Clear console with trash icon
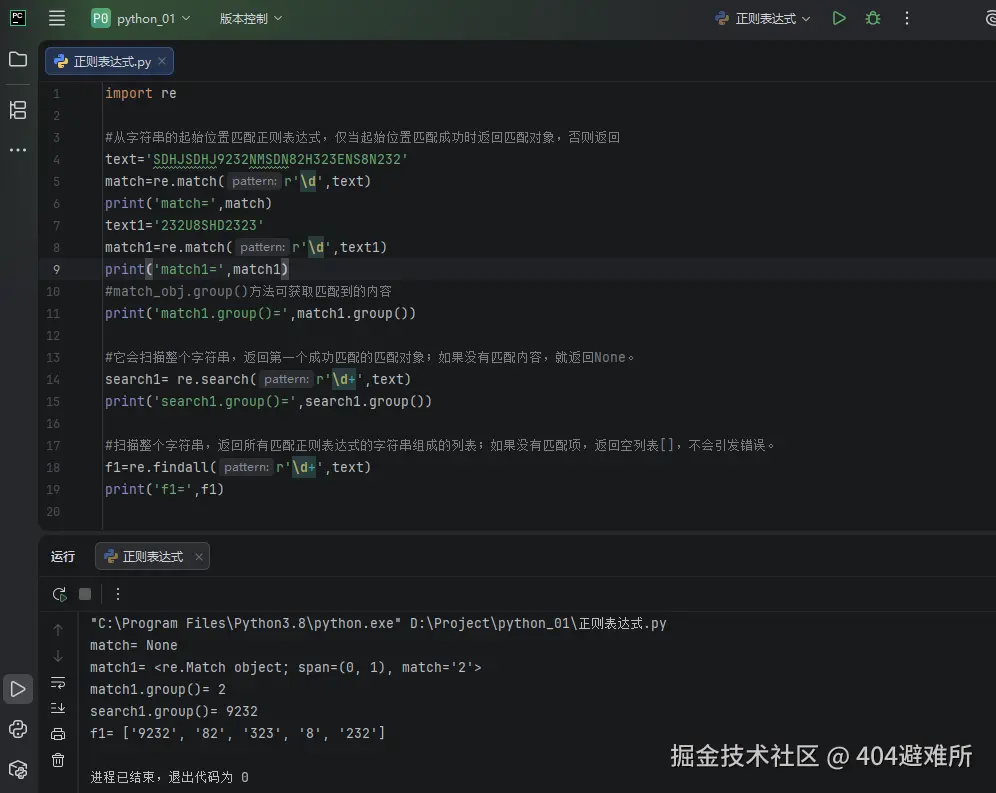The image size is (996, 793). (x=58, y=760)
